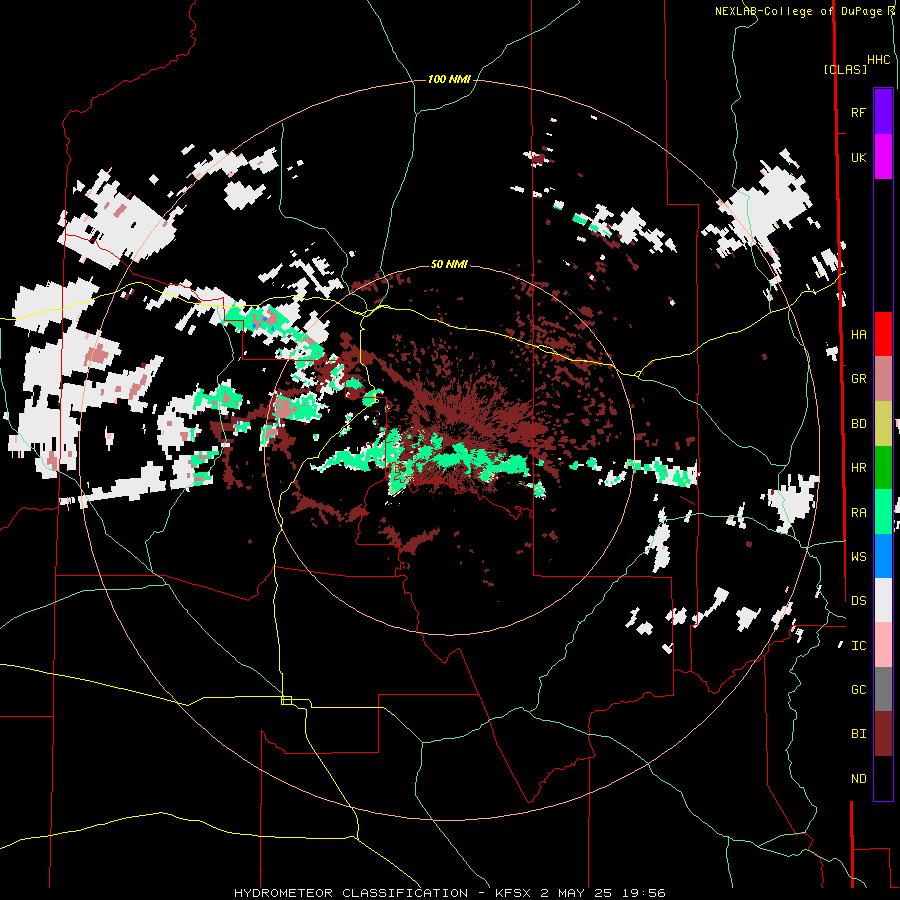Click the [CLAS] legend header
900x900 pixels.
pos(845,69)
